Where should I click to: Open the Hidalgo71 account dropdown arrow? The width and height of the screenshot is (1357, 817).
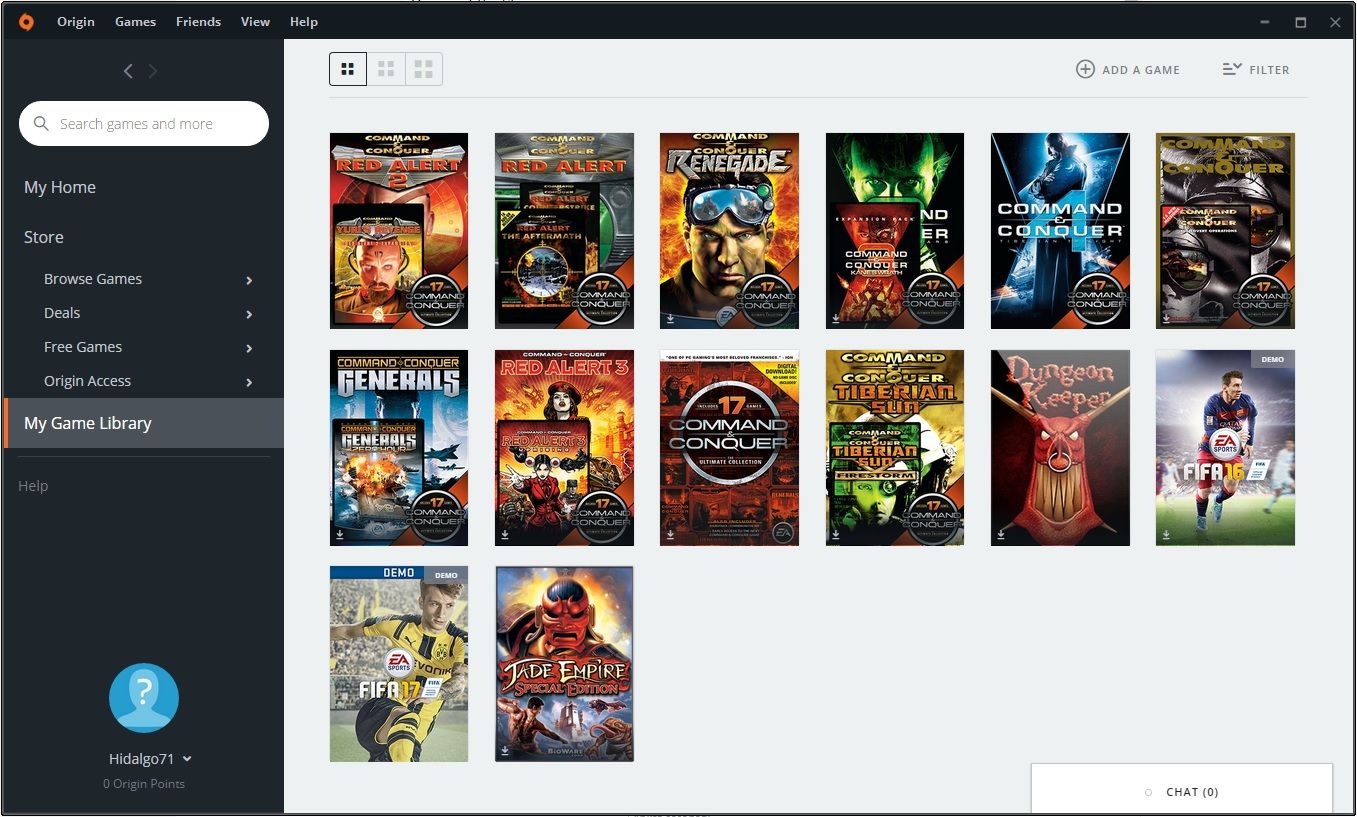188,759
